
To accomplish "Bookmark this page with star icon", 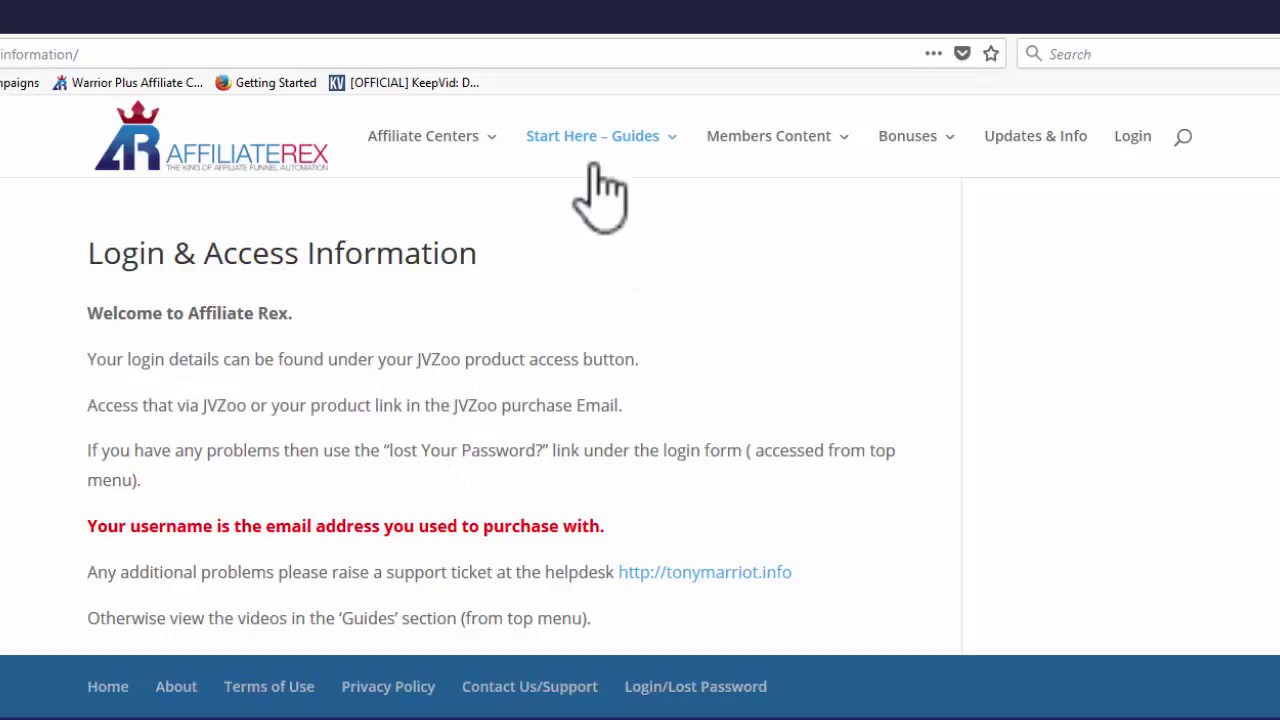I will click(x=991, y=54).
